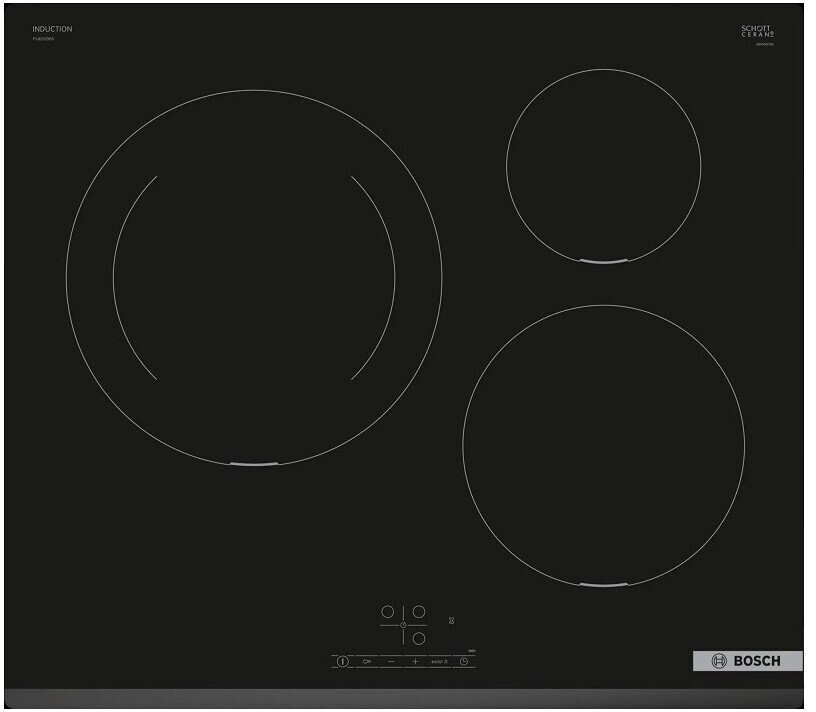
Task: Tap the child lock key icon
Action: coord(367,662)
